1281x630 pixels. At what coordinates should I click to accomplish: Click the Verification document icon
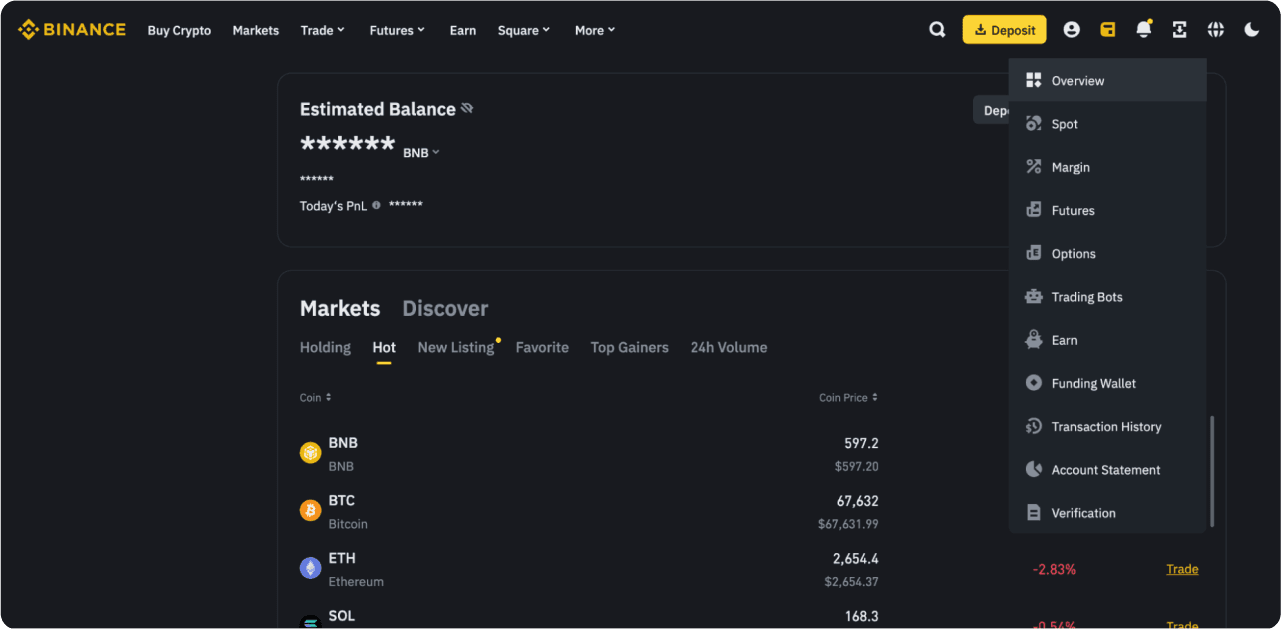point(1034,513)
